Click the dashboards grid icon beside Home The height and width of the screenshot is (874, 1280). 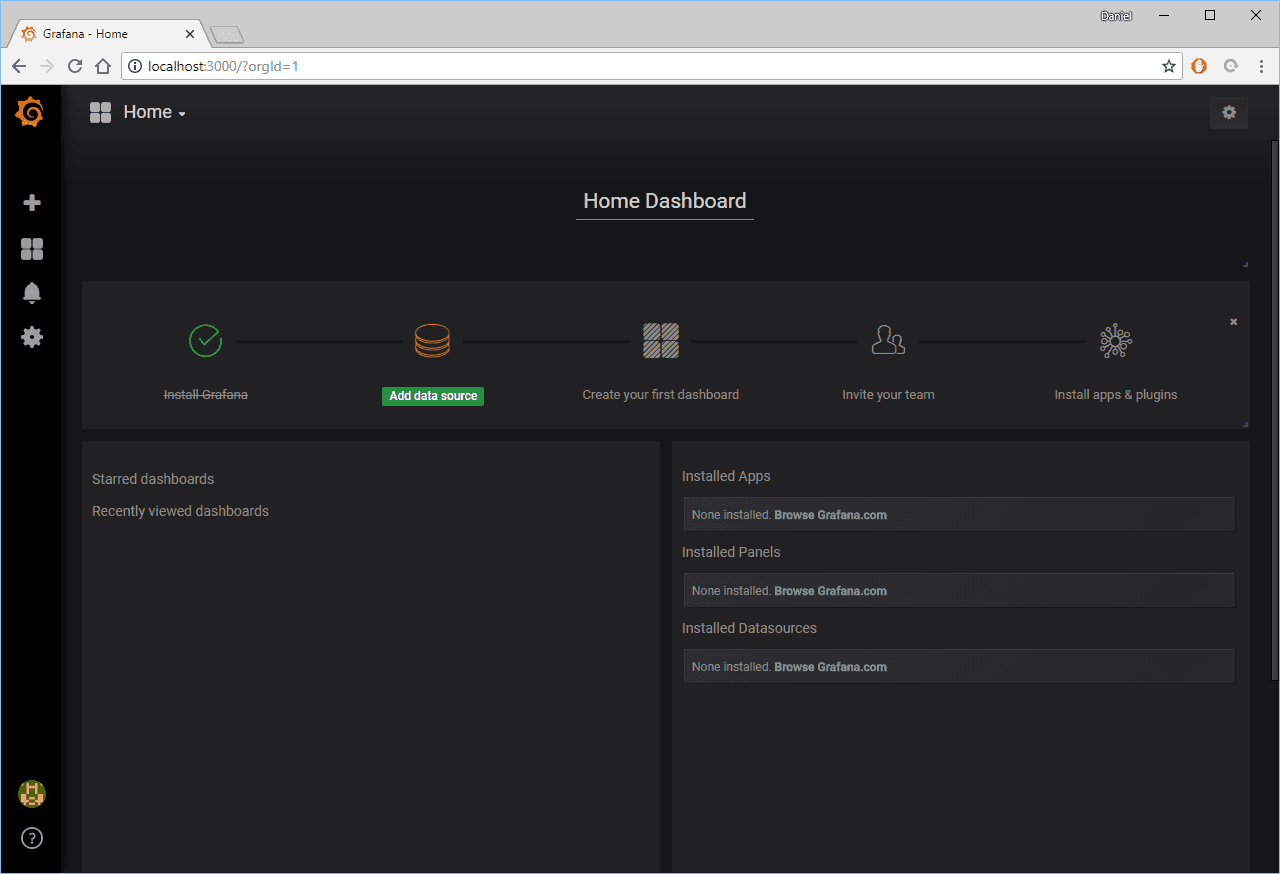tap(100, 113)
